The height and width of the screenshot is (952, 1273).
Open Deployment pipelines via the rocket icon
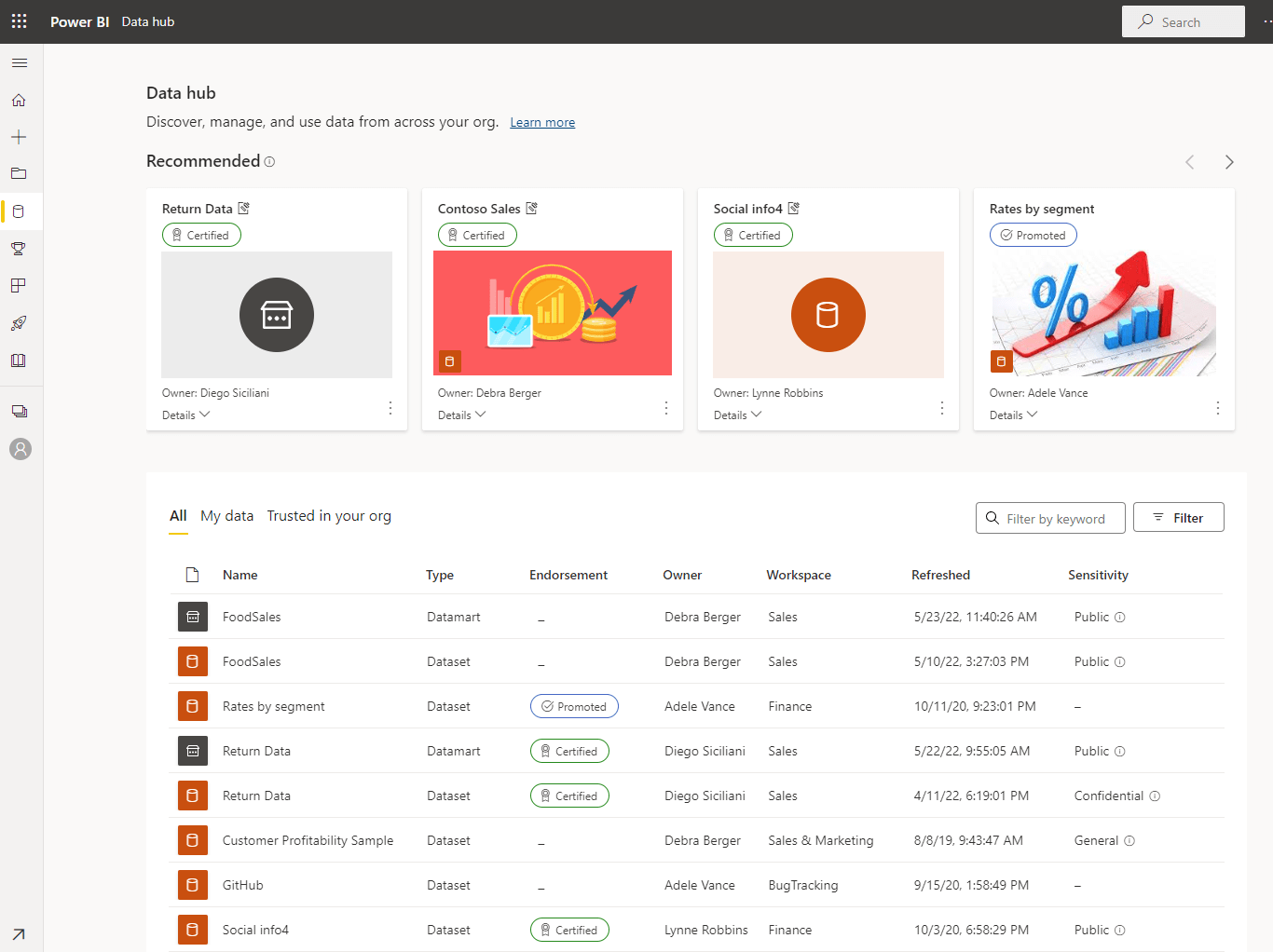[19, 322]
